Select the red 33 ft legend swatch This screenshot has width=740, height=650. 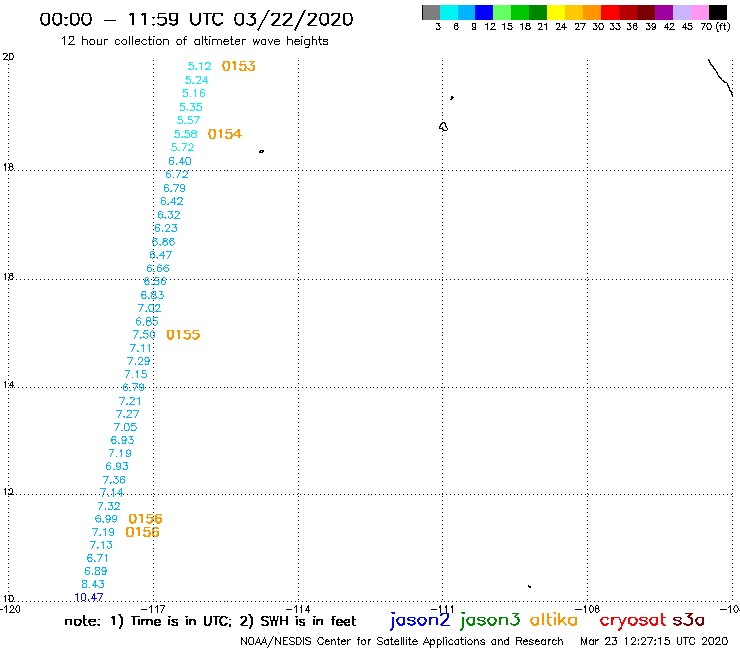click(610, 12)
